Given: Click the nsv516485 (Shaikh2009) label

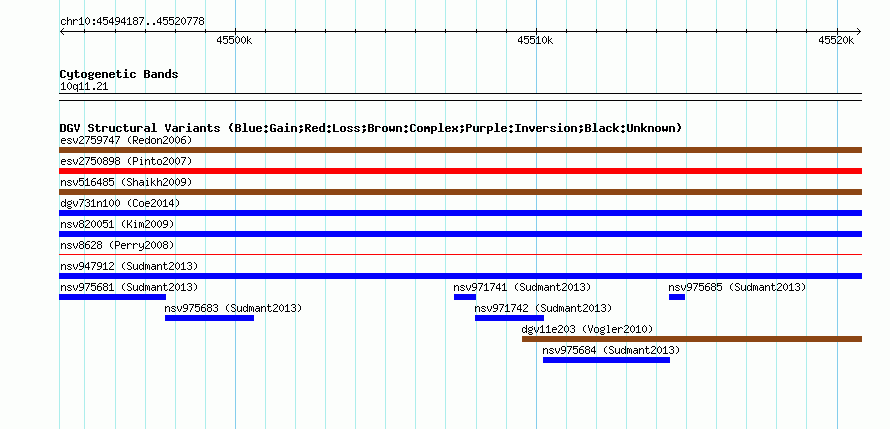Looking at the screenshot, I should tap(126, 182).
